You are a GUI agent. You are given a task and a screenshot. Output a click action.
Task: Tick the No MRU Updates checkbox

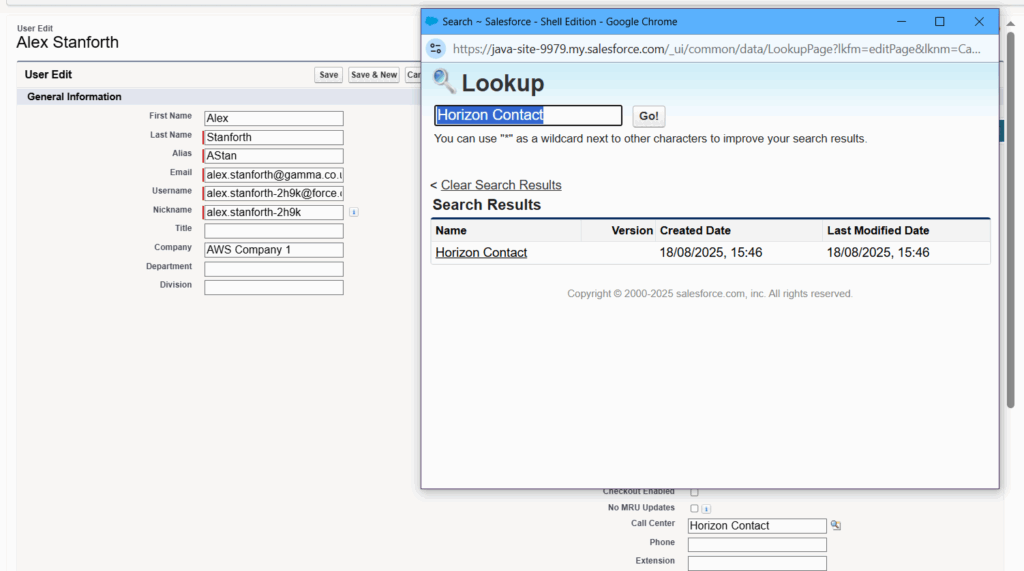(695, 508)
